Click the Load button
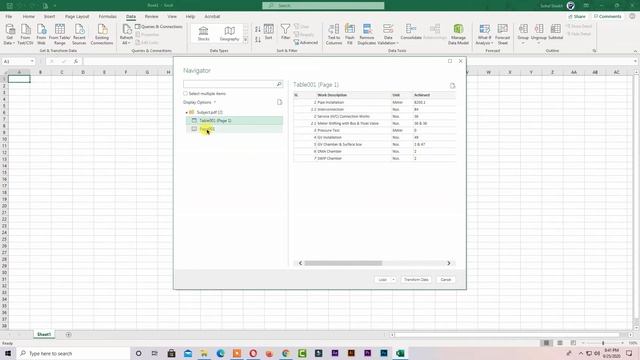The image size is (640, 360). [x=382, y=280]
